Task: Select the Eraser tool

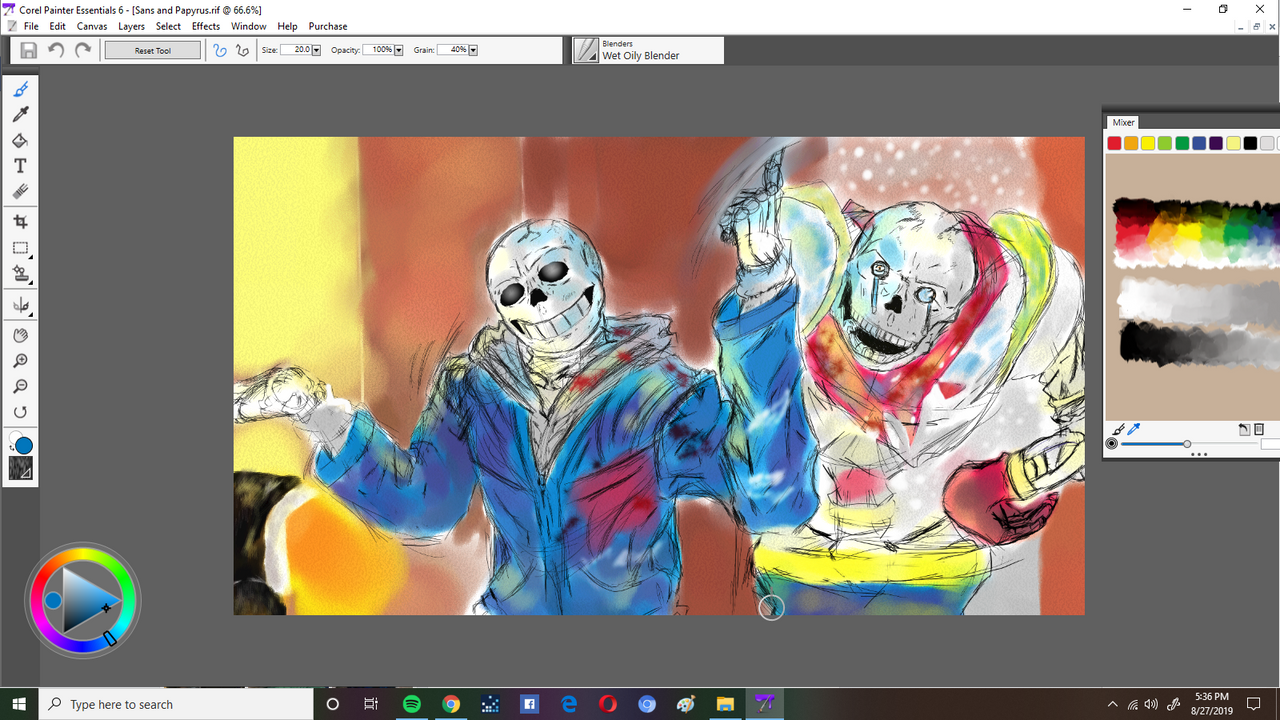Action: (20, 191)
